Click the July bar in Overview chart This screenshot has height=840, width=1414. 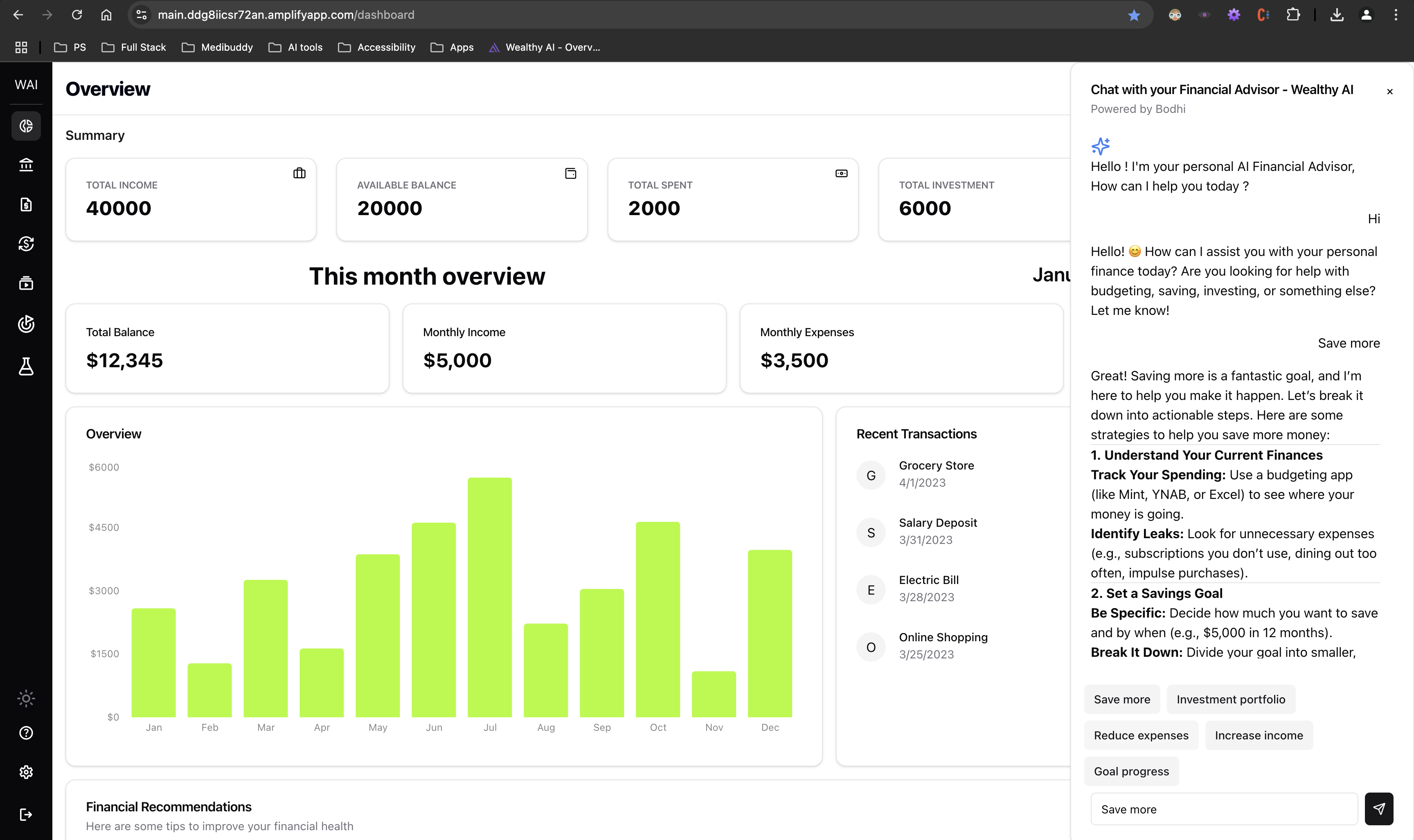point(489,597)
